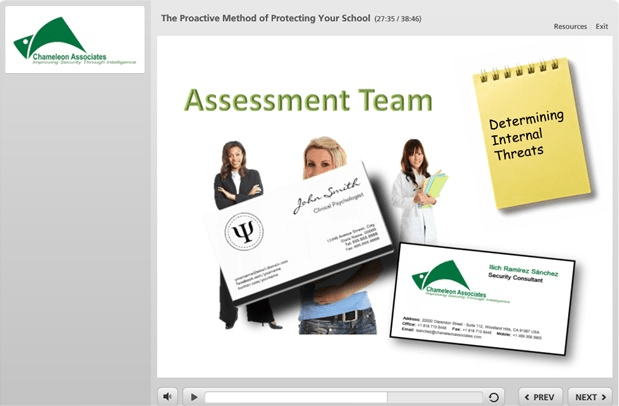Click the Assessment Team heading
619x406 pixels.
coord(308,100)
